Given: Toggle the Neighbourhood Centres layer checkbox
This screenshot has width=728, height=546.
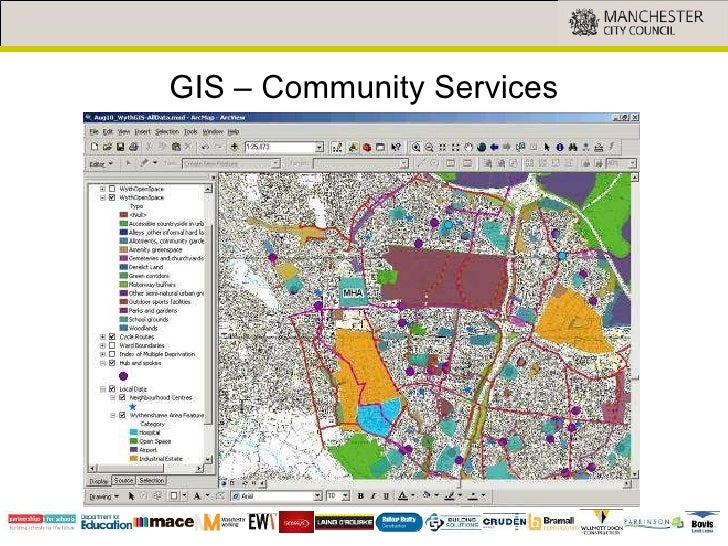Looking at the screenshot, I should (122, 397).
